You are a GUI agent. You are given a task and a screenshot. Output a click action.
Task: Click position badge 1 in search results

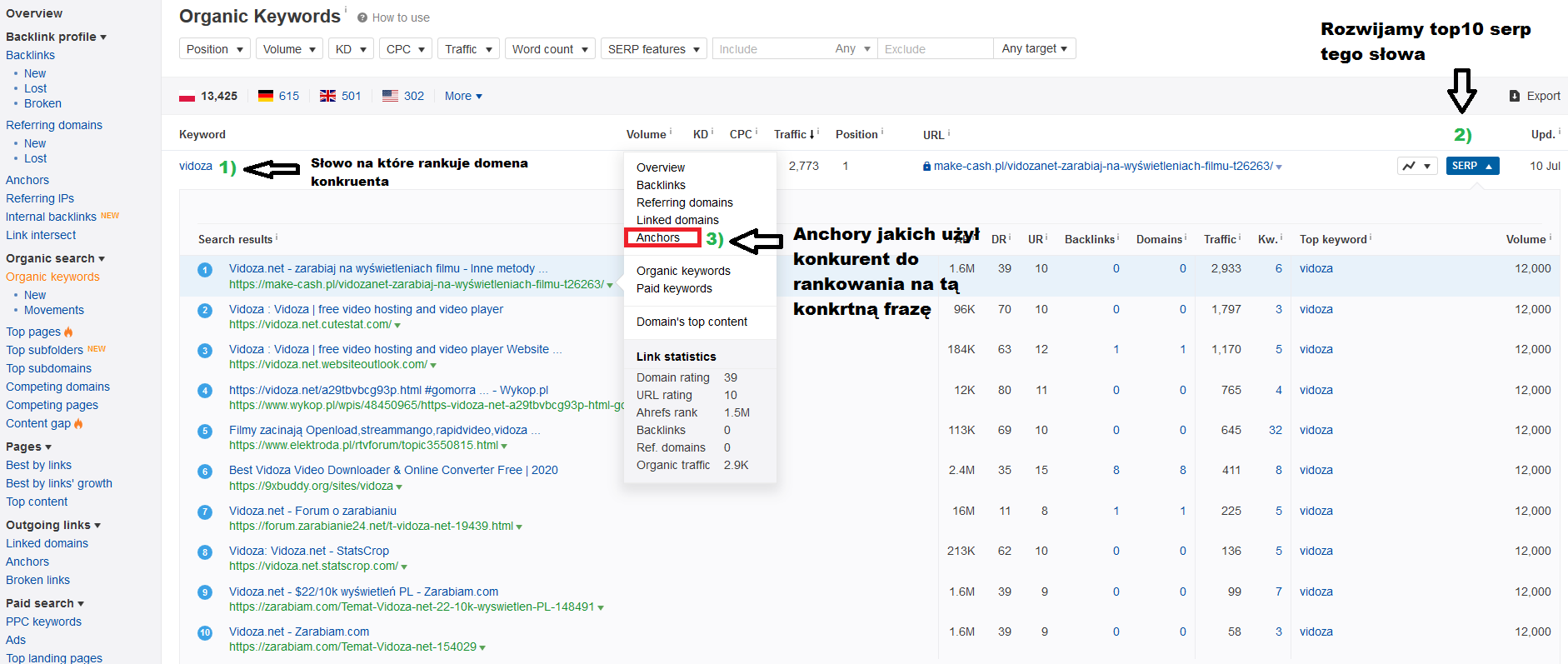pos(205,269)
